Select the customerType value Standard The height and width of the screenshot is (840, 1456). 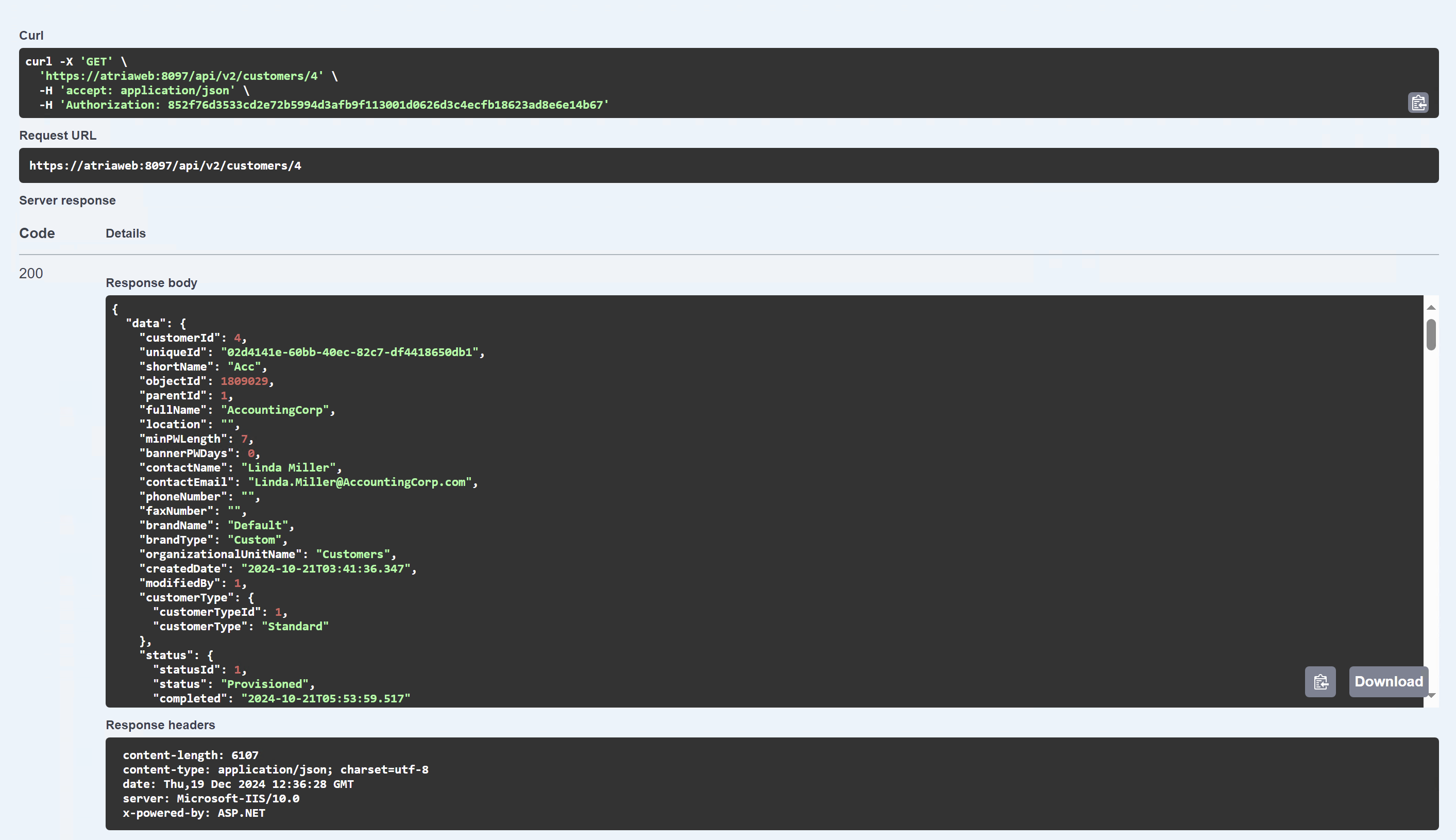pos(295,626)
